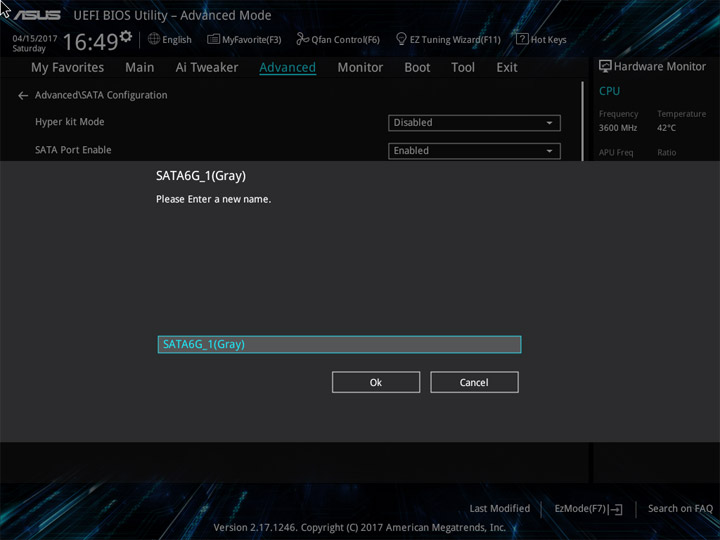Click the vertical scrollbar of the settings list

tap(582, 121)
